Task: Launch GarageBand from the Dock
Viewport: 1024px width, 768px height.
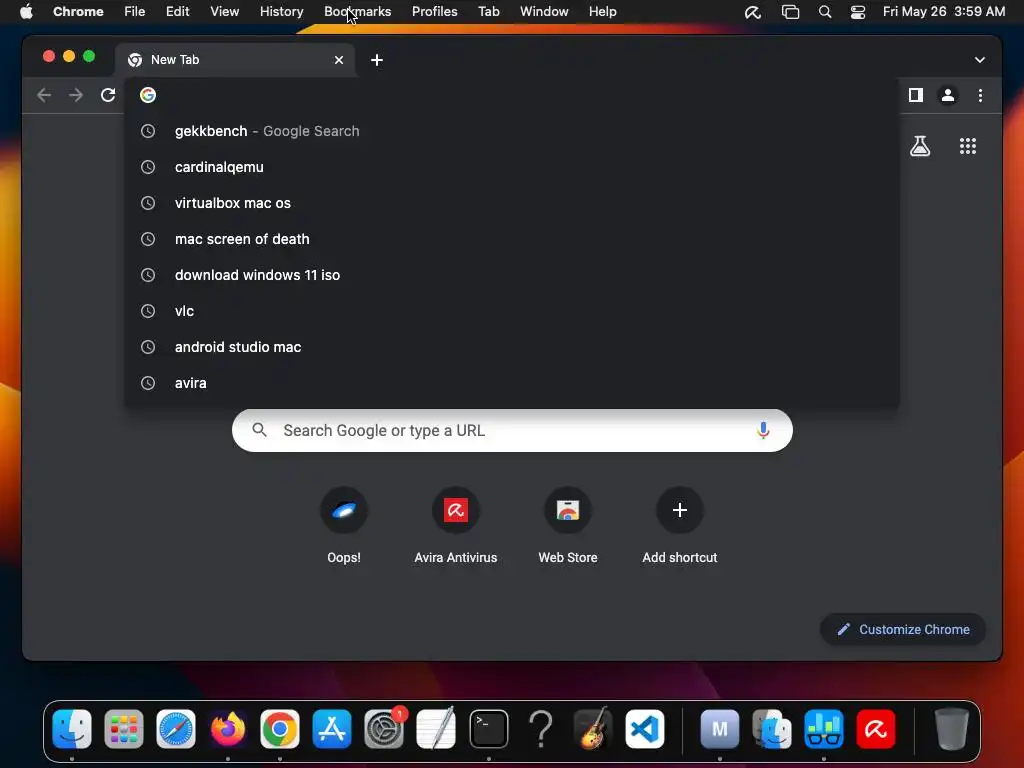Action: click(593, 729)
